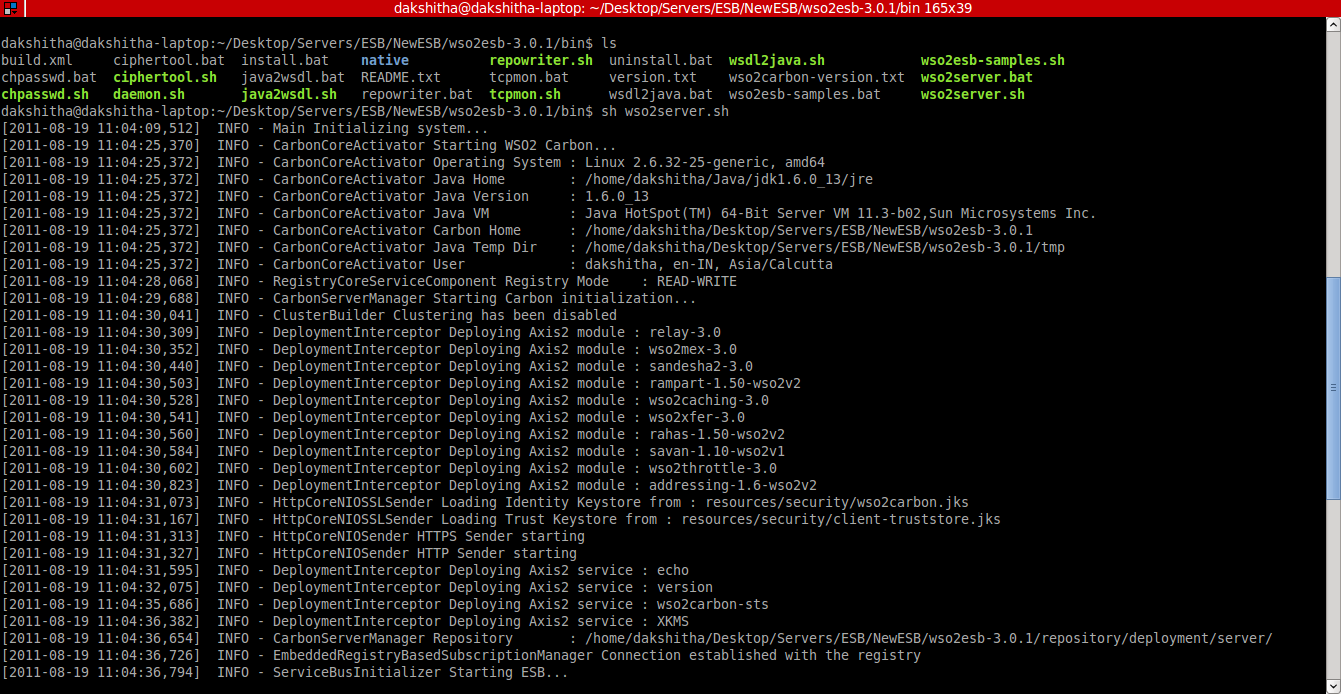1341x694 pixels.
Task: Select the chpasswd.sh file name
Action: 45,94
